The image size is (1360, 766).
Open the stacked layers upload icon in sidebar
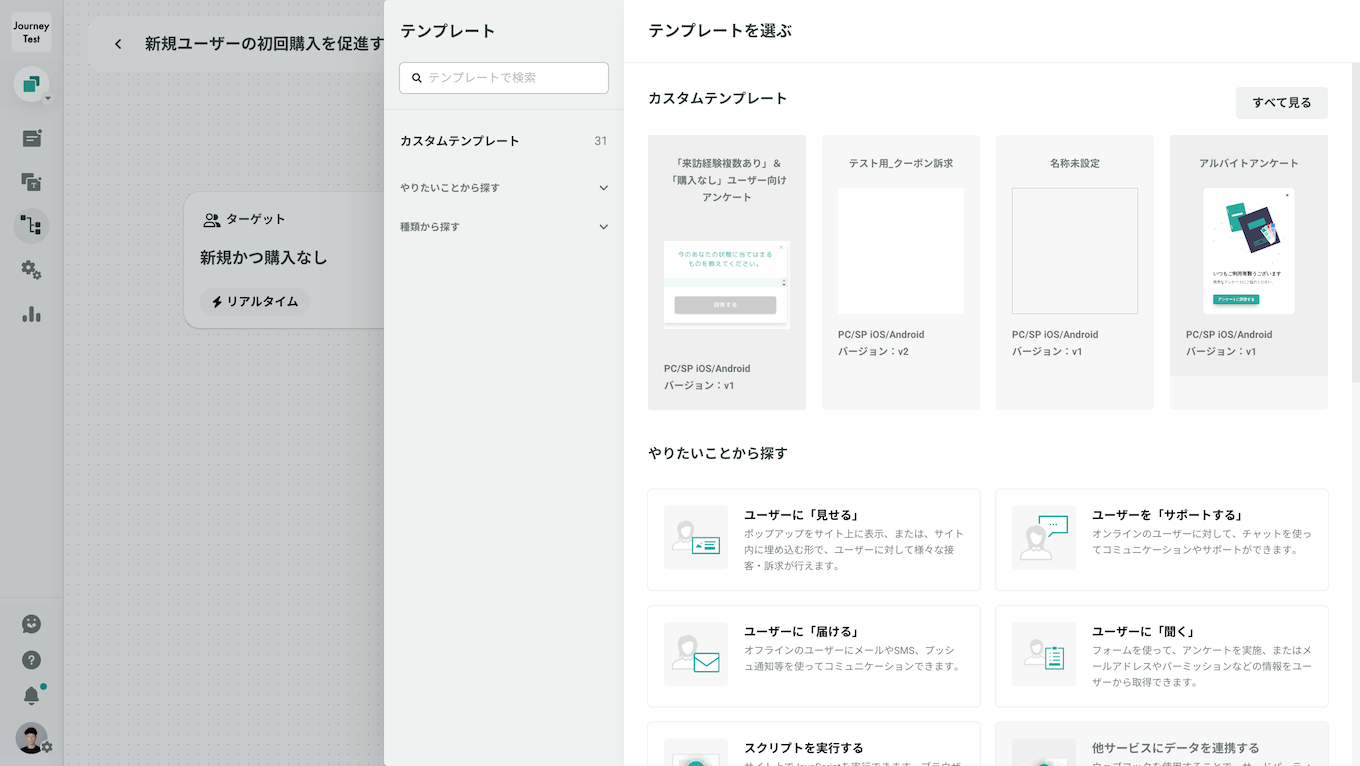tap(32, 182)
